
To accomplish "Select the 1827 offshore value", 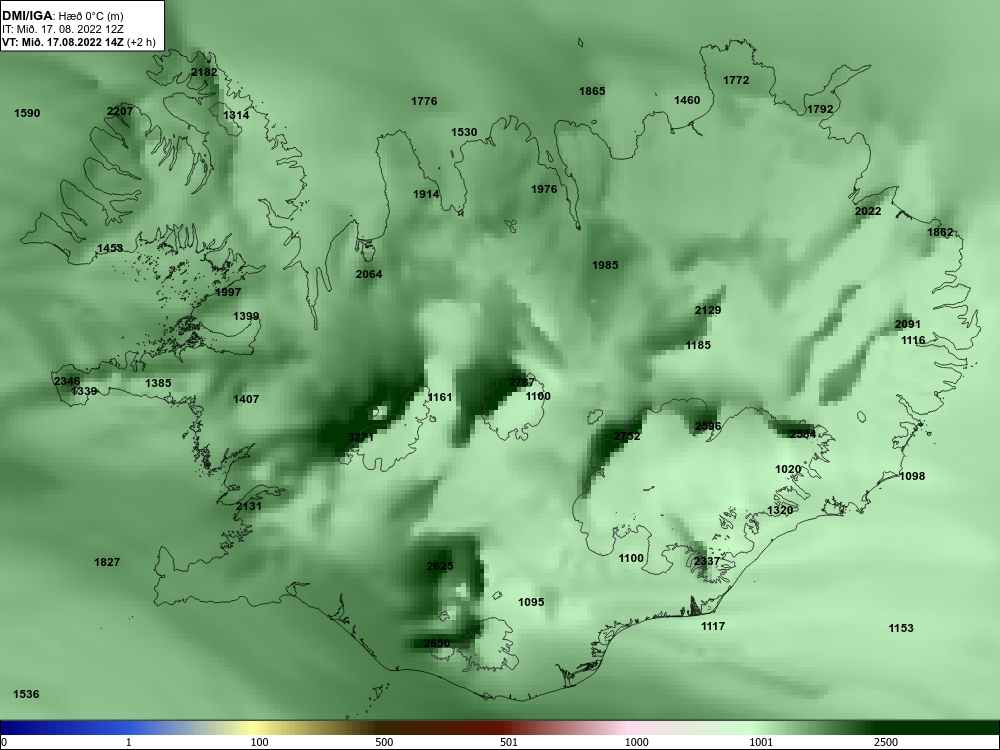I will [107, 562].
